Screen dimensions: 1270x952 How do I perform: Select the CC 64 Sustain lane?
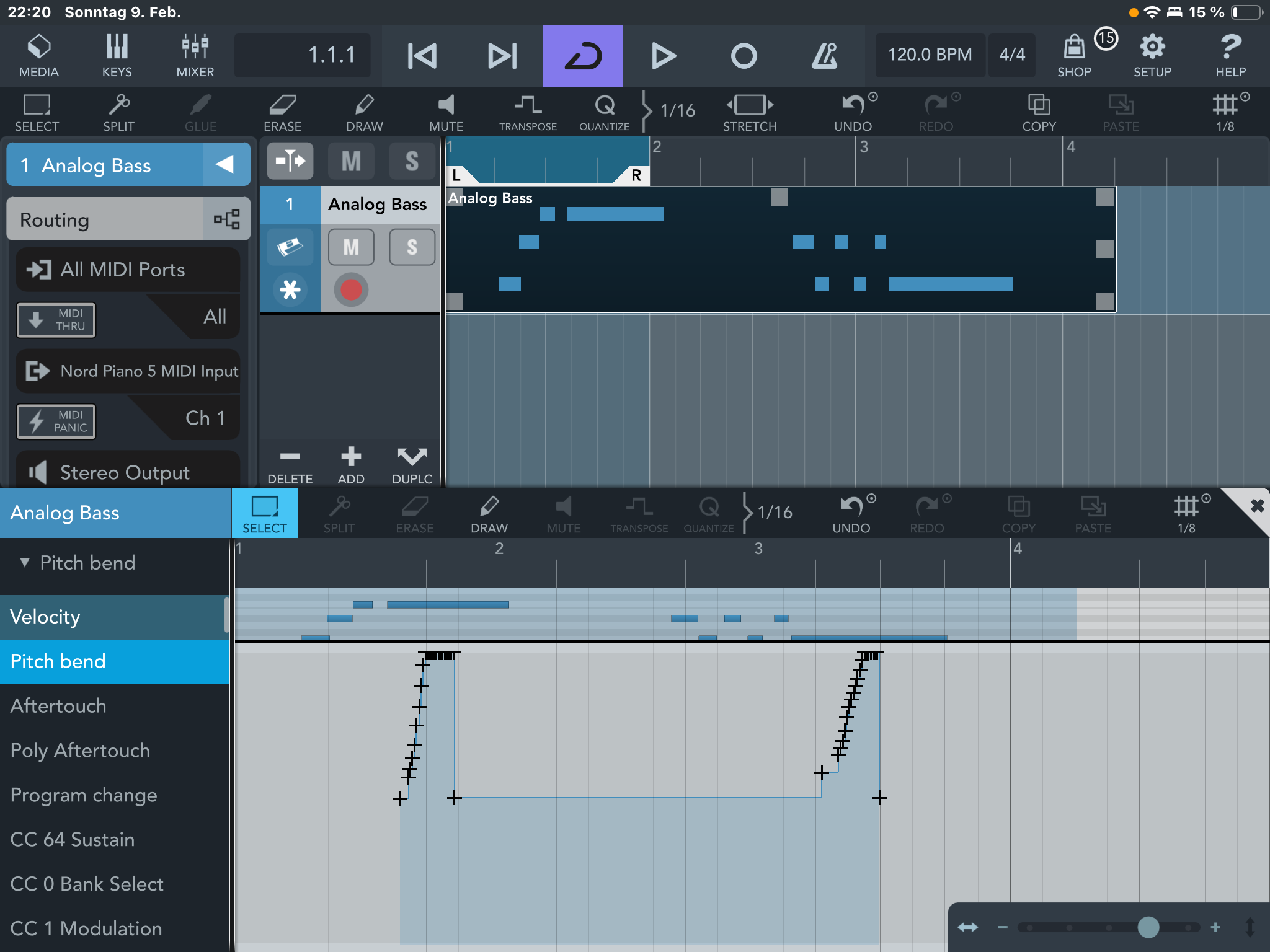coord(114,839)
